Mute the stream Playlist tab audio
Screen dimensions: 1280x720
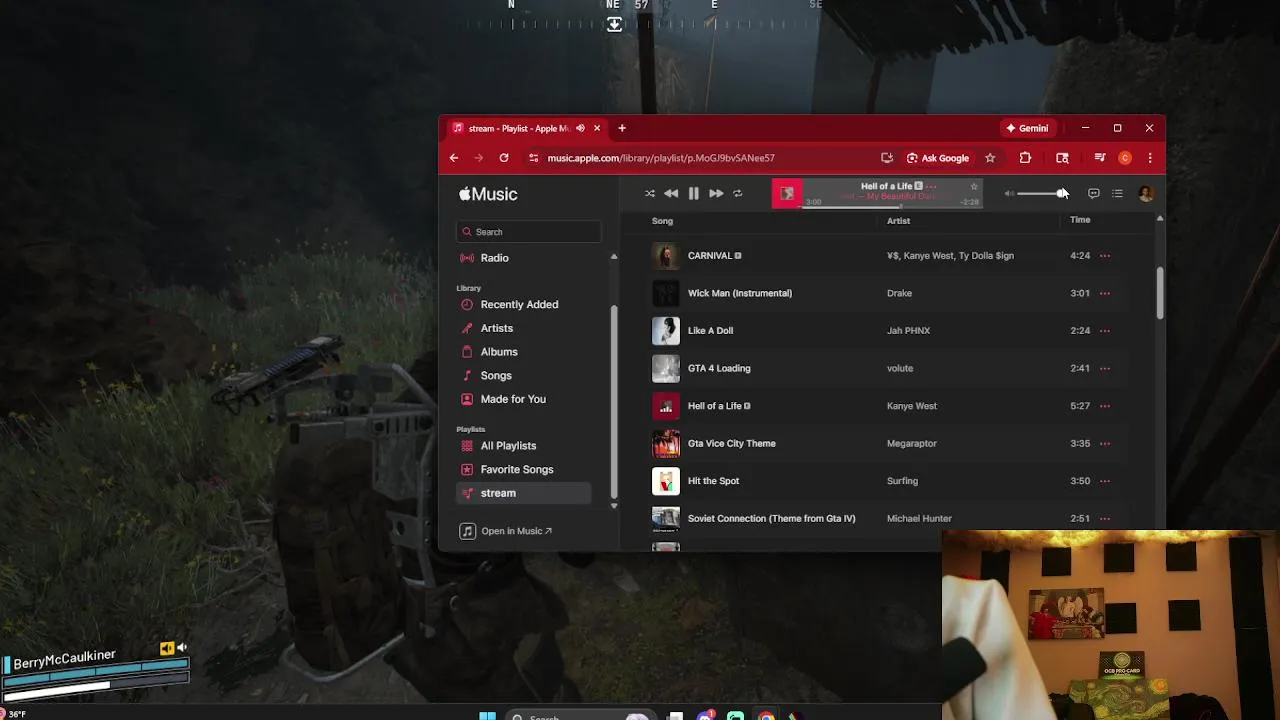tap(580, 128)
